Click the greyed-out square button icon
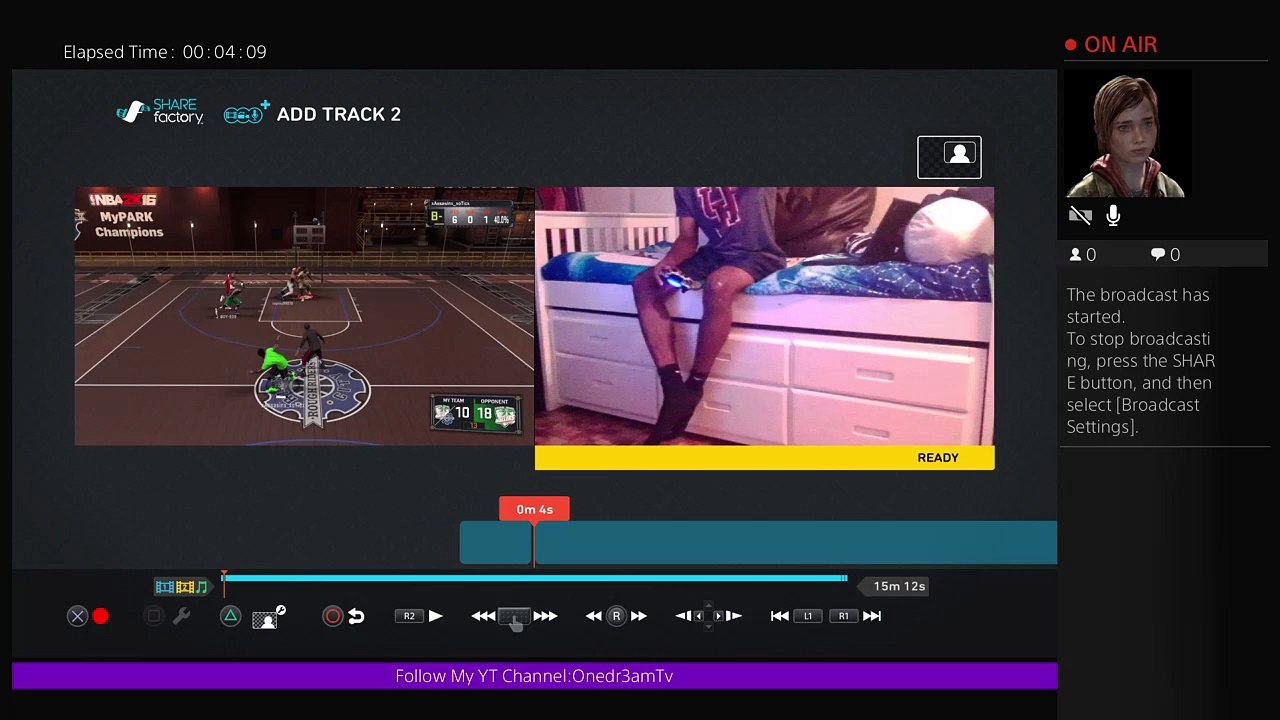This screenshot has height=720, width=1280. pyautogui.click(x=153, y=616)
